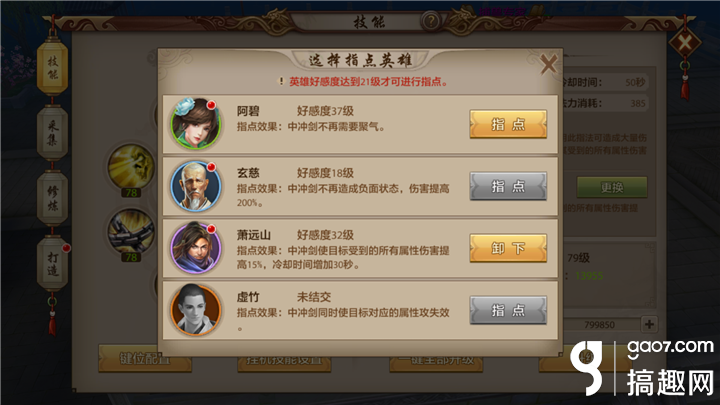This screenshot has height=405, width=720.
Task: Select the level 78 chain skill icon
Action: click(131, 233)
